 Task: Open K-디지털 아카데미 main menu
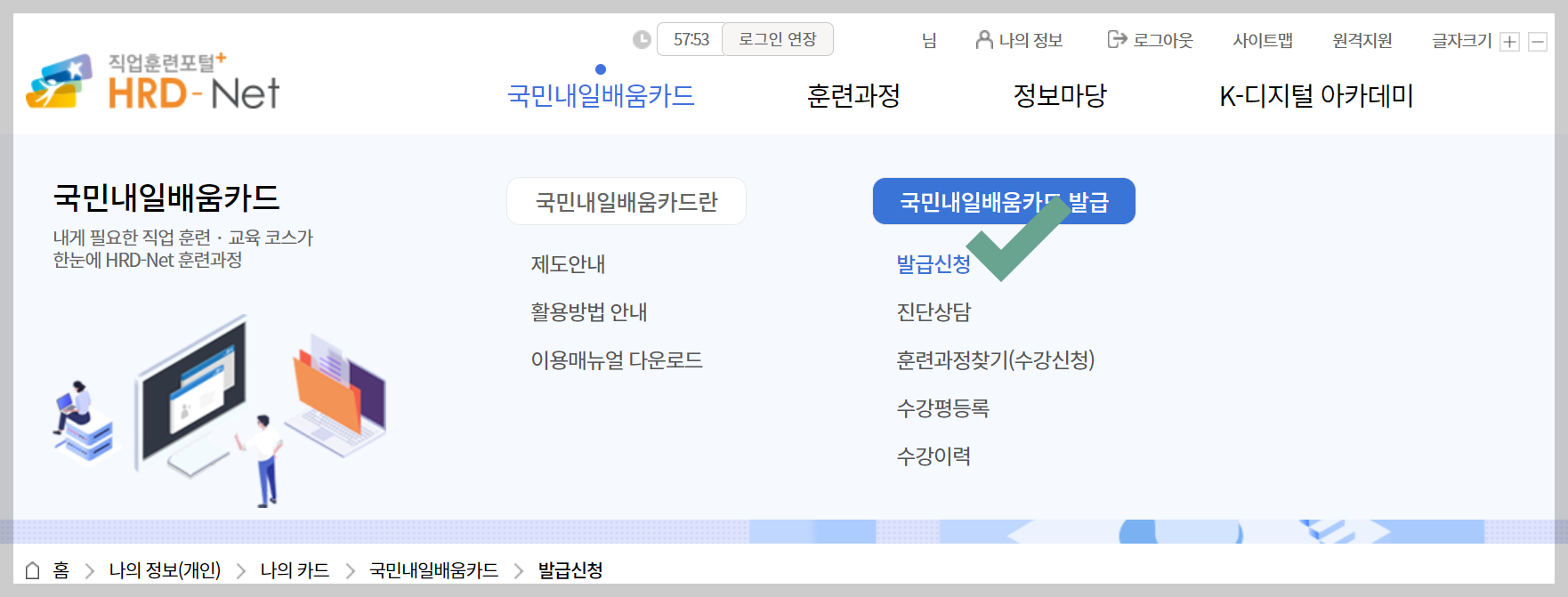[1316, 95]
